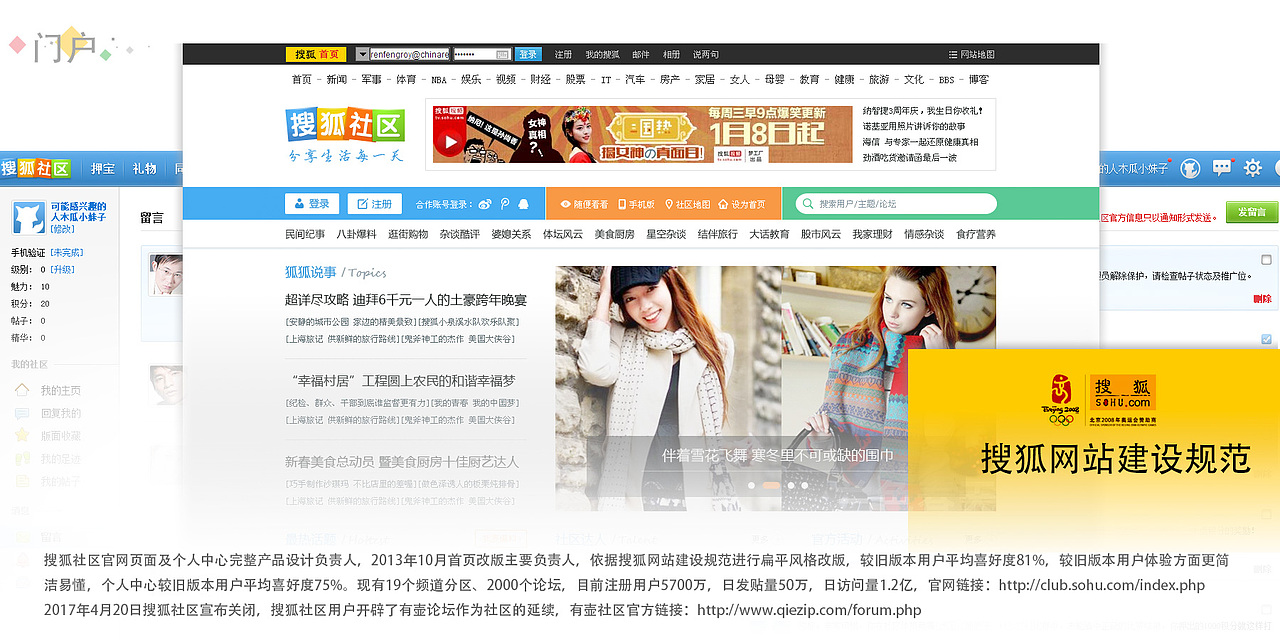
Task: Open headline 超详尽攻略 迪拜6千元一人的土豪跨年晚宴
Action: [406, 300]
